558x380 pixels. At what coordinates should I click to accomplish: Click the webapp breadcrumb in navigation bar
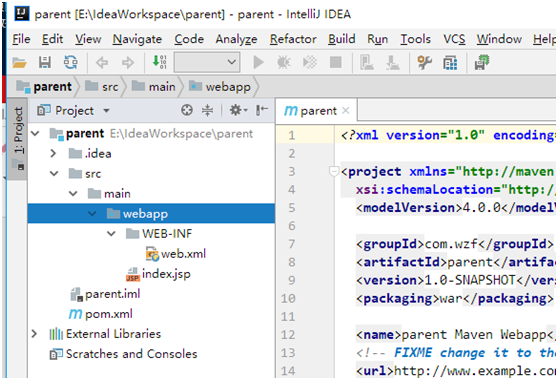click(220, 86)
